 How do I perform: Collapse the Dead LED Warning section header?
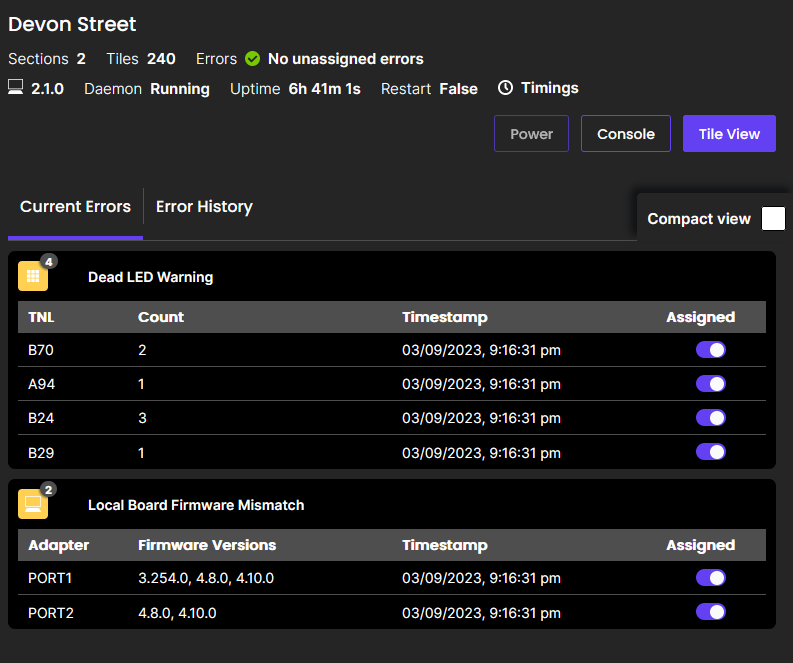coord(150,277)
